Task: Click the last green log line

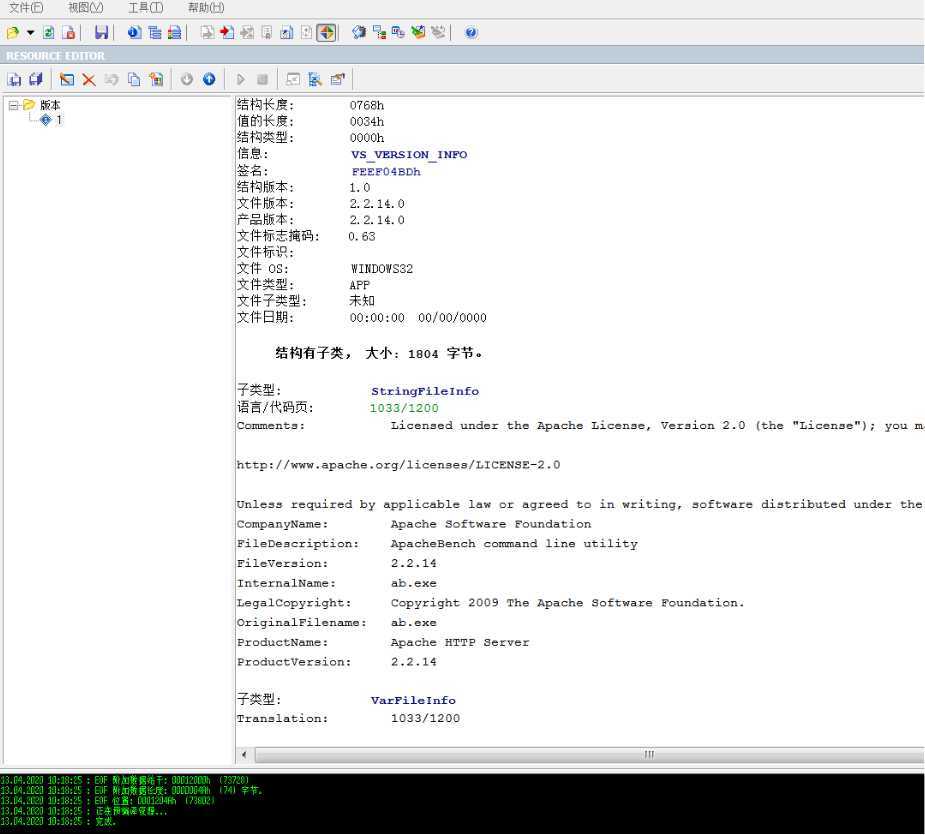Action: click(58, 821)
